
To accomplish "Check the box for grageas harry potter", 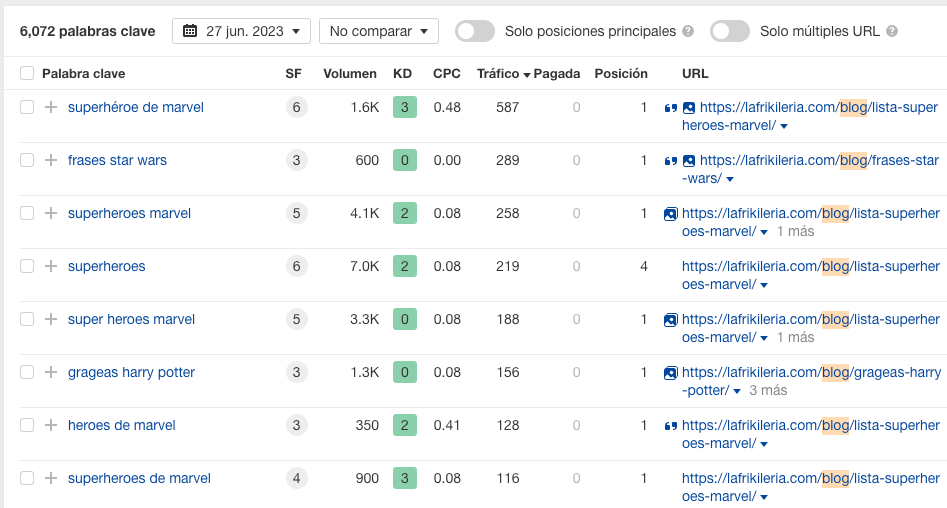I will [27, 372].
